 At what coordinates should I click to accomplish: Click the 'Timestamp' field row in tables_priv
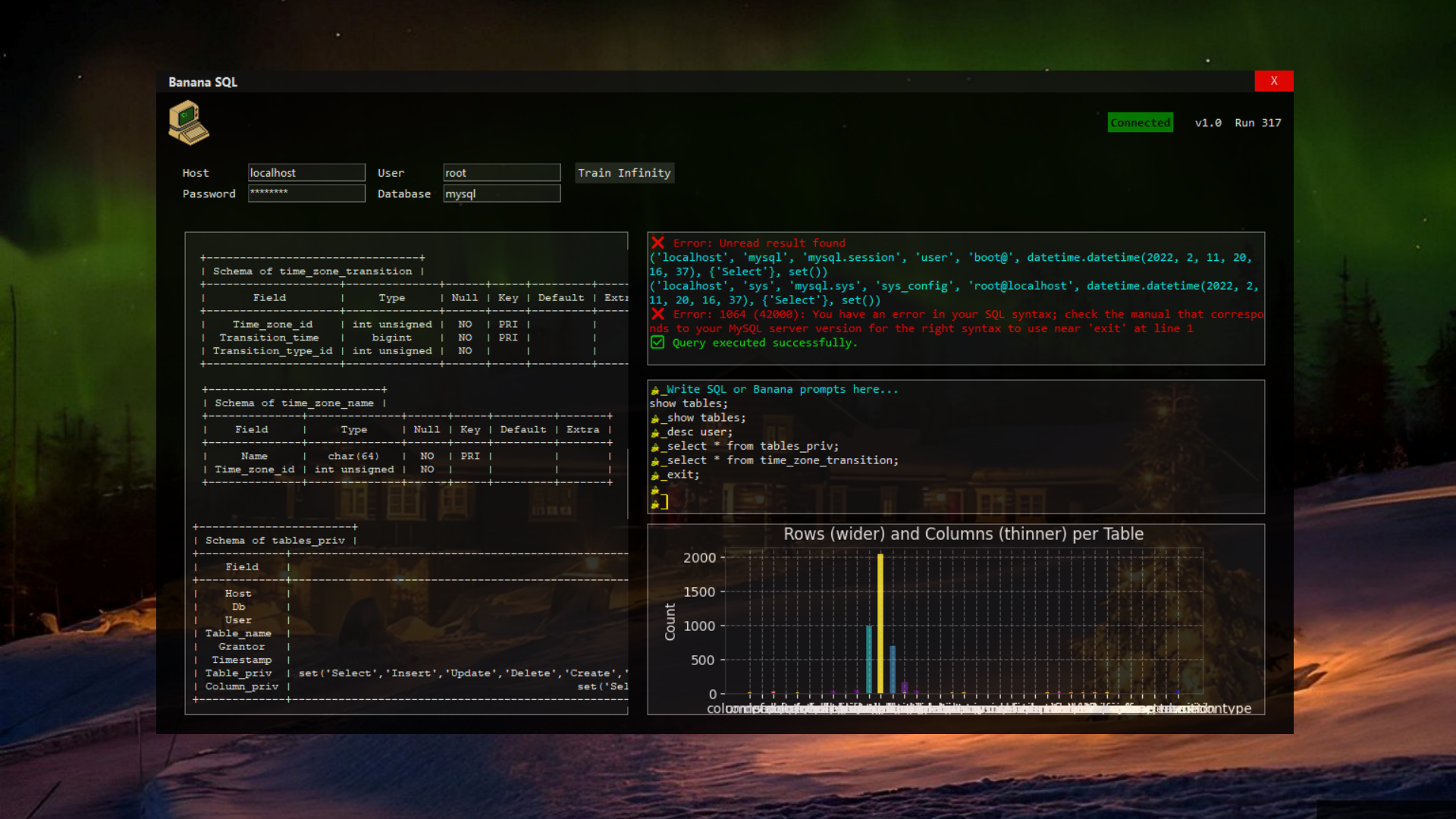tap(242, 661)
